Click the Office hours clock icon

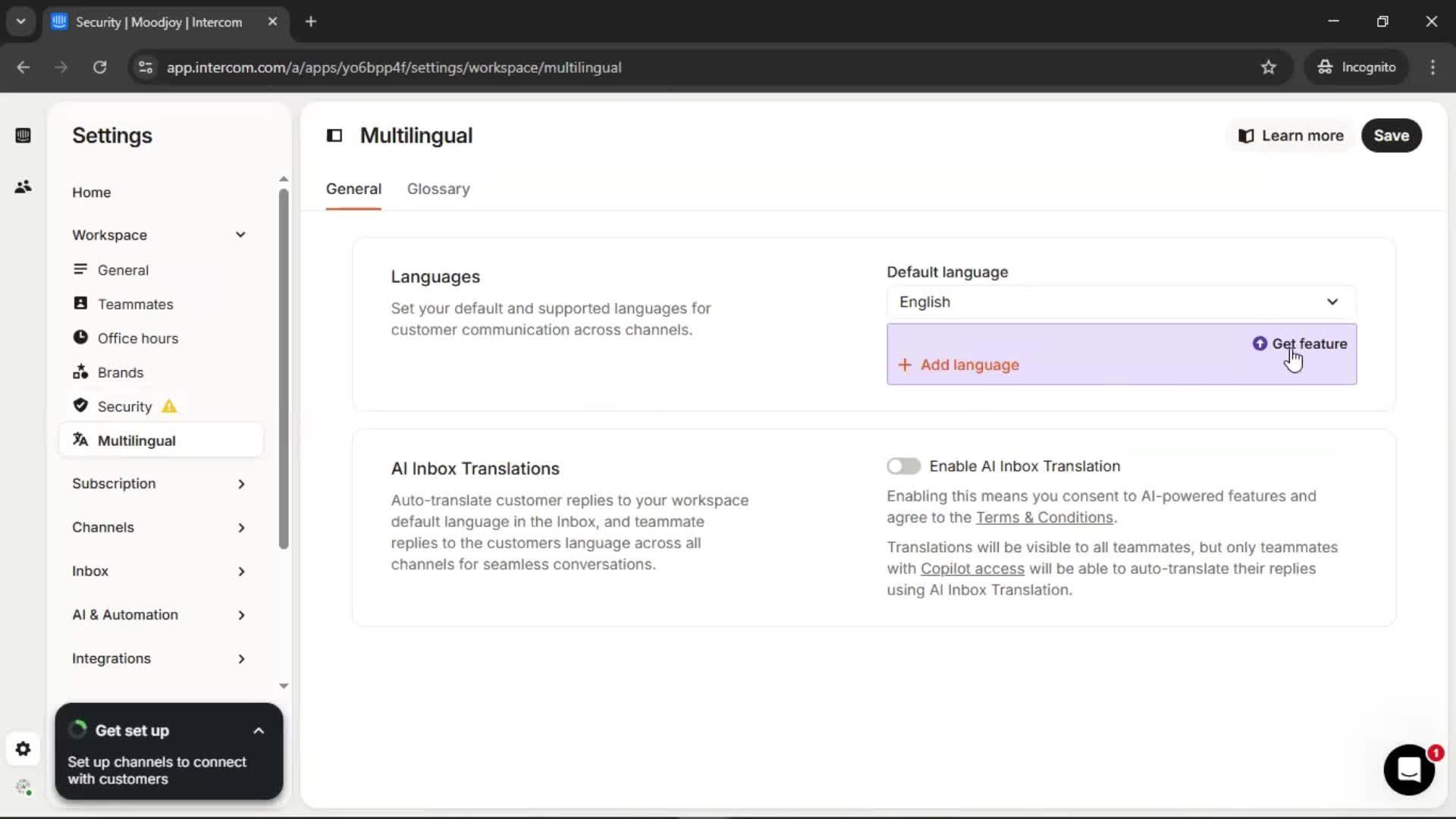coord(80,337)
